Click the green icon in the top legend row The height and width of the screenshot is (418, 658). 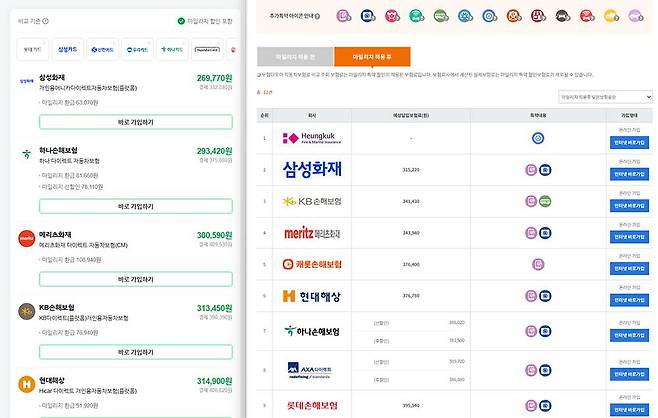(441, 16)
